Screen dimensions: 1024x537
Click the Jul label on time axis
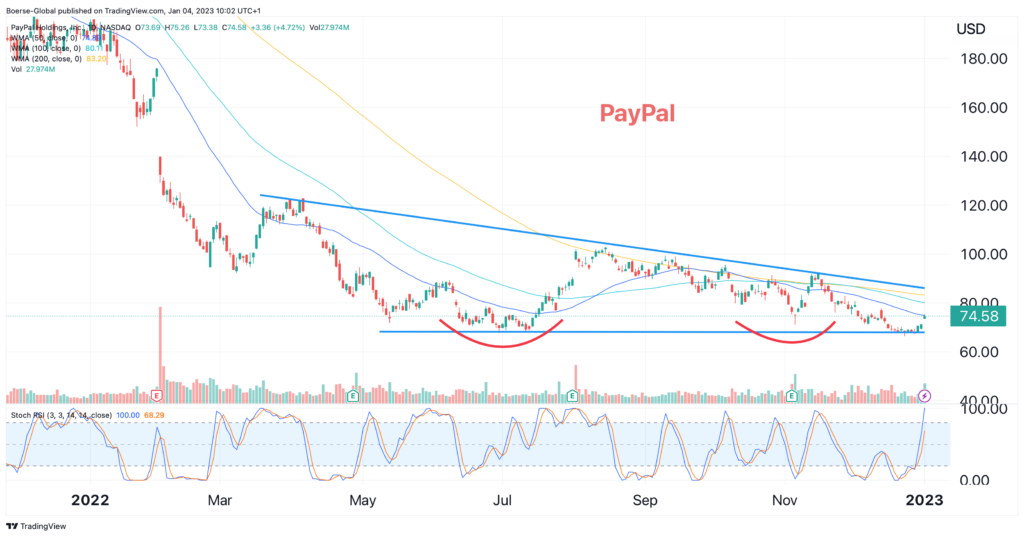tap(502, 500)
